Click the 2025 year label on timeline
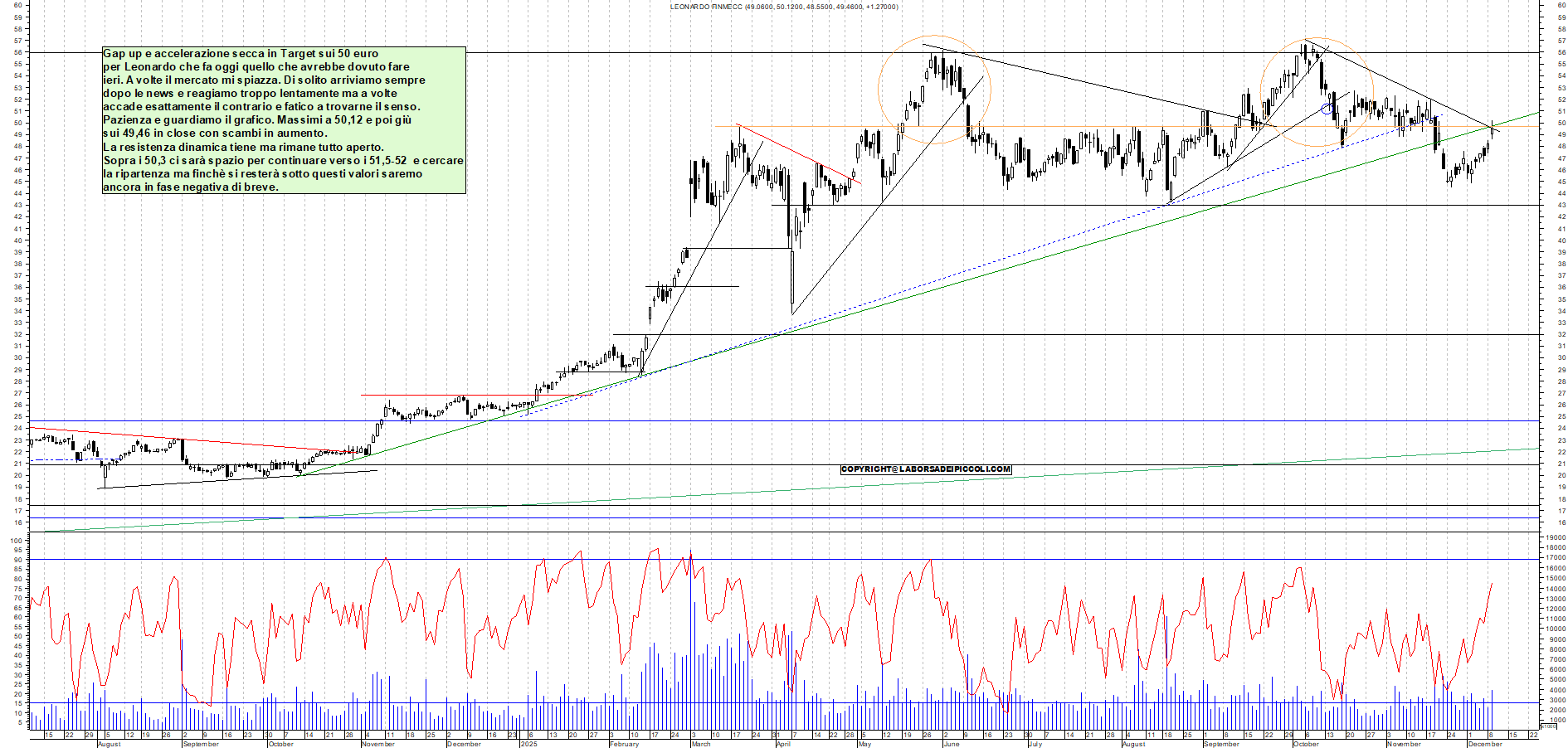 coord(528,744)
